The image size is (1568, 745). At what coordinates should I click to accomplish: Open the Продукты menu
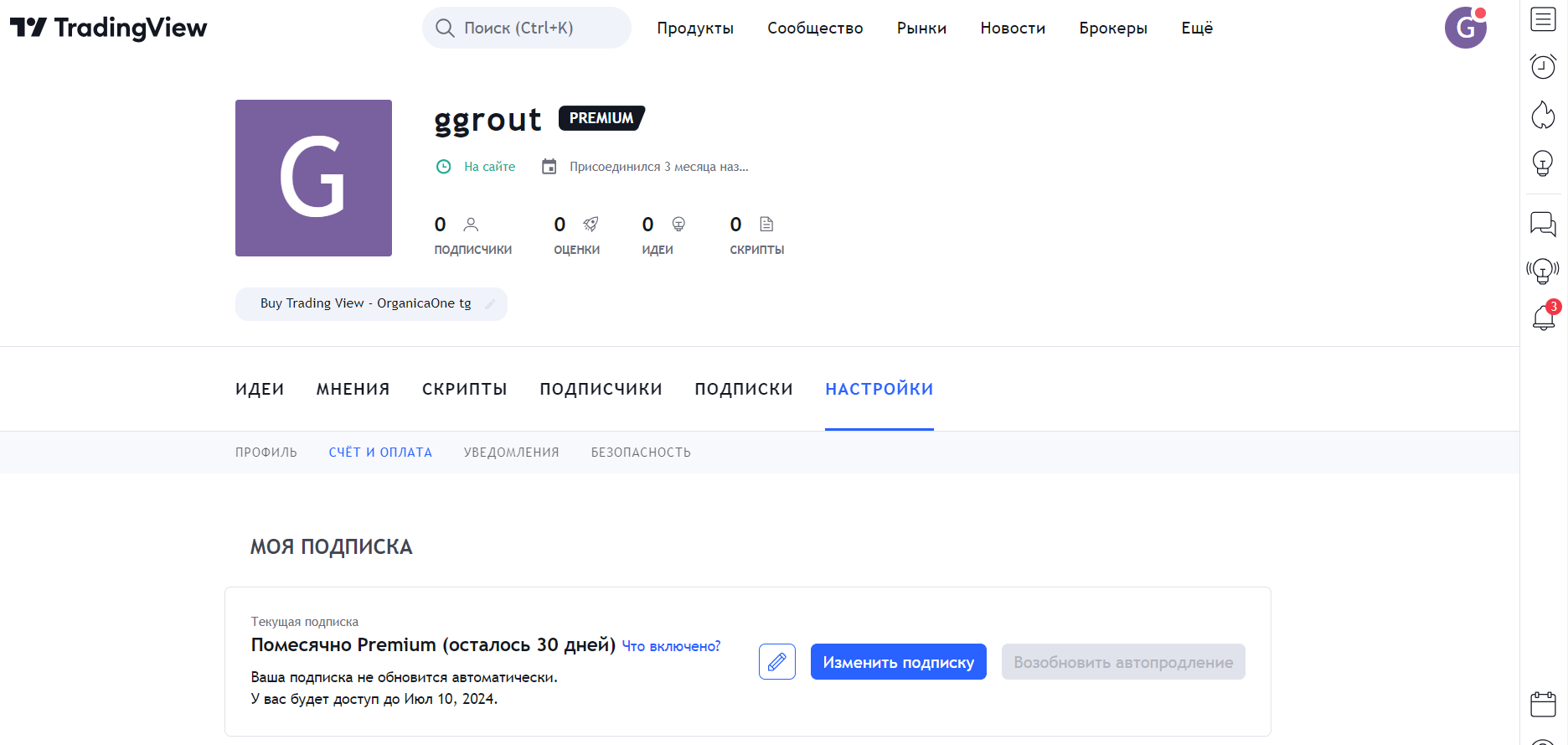[x=694, y=28]
